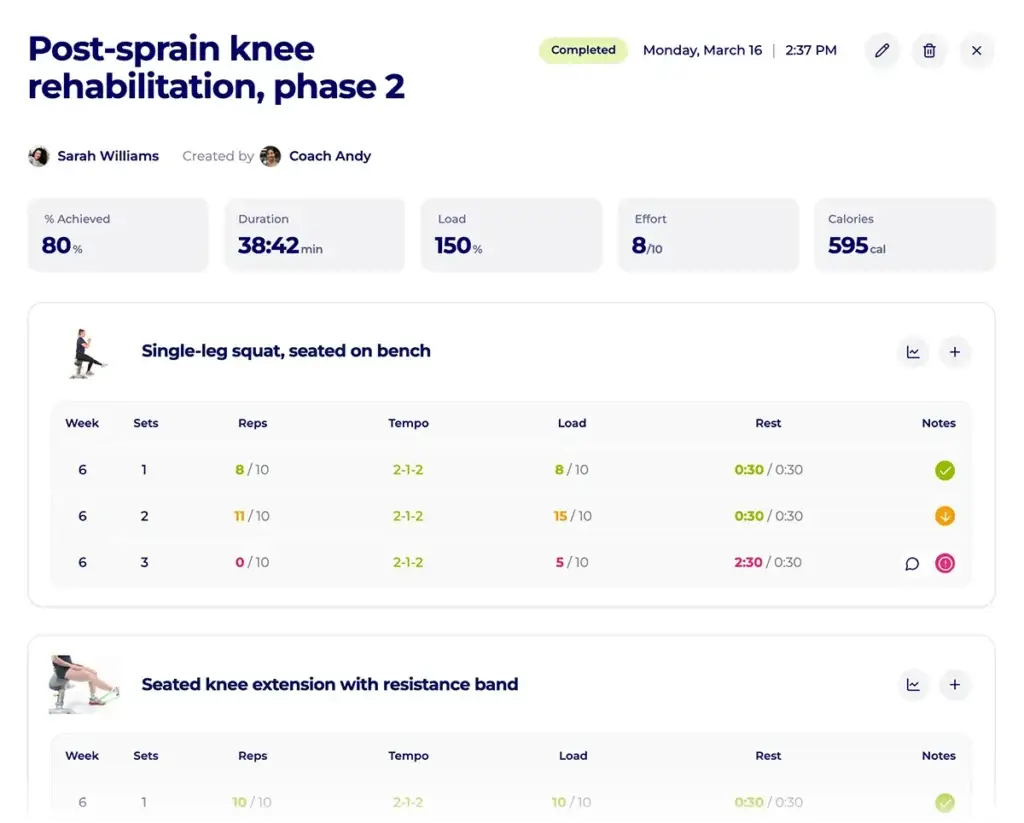
Task: Click the date Monday, March 16
Action: 702,50
